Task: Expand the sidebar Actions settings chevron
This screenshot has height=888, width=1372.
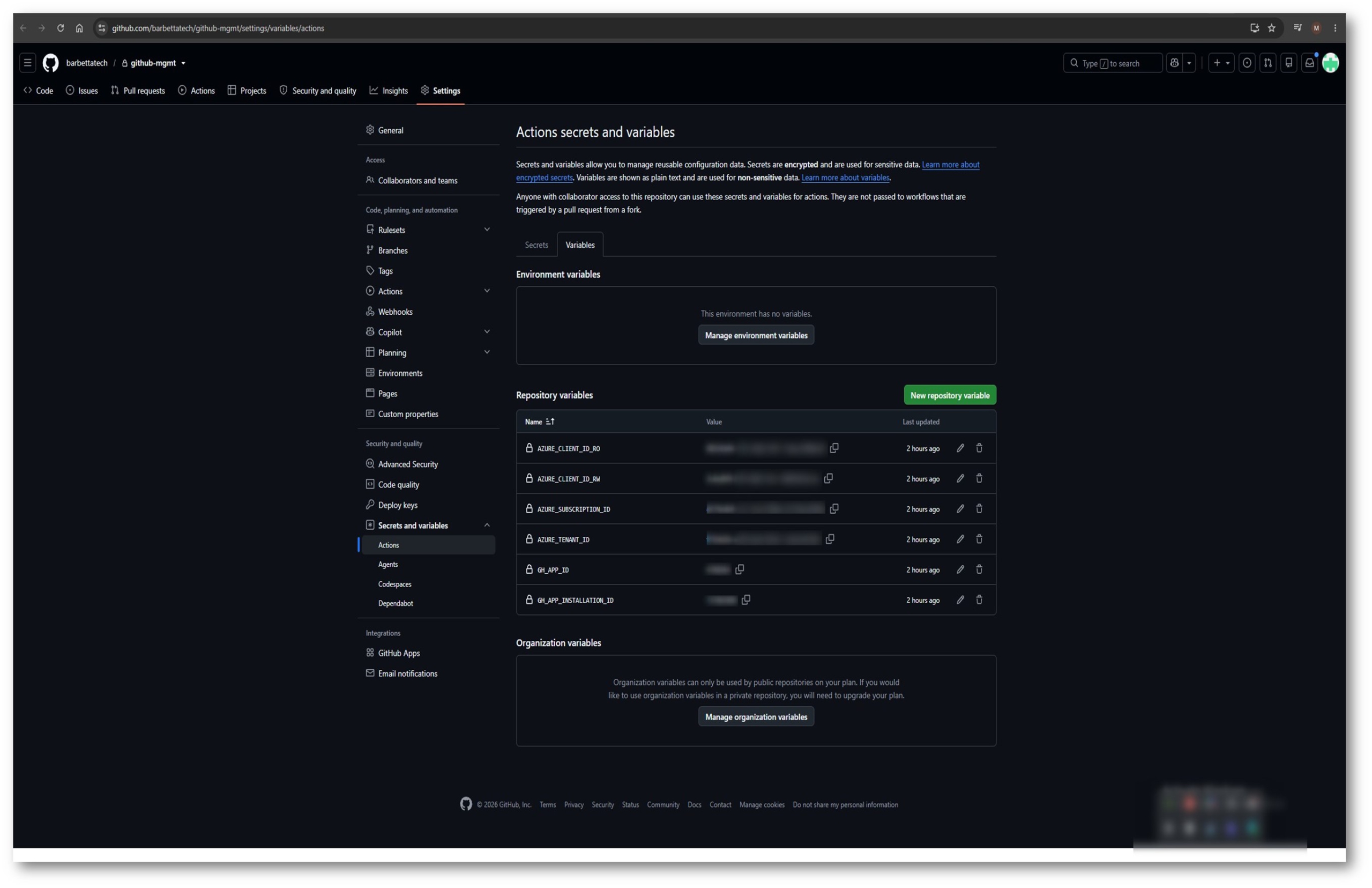Action: click(486, 291)
